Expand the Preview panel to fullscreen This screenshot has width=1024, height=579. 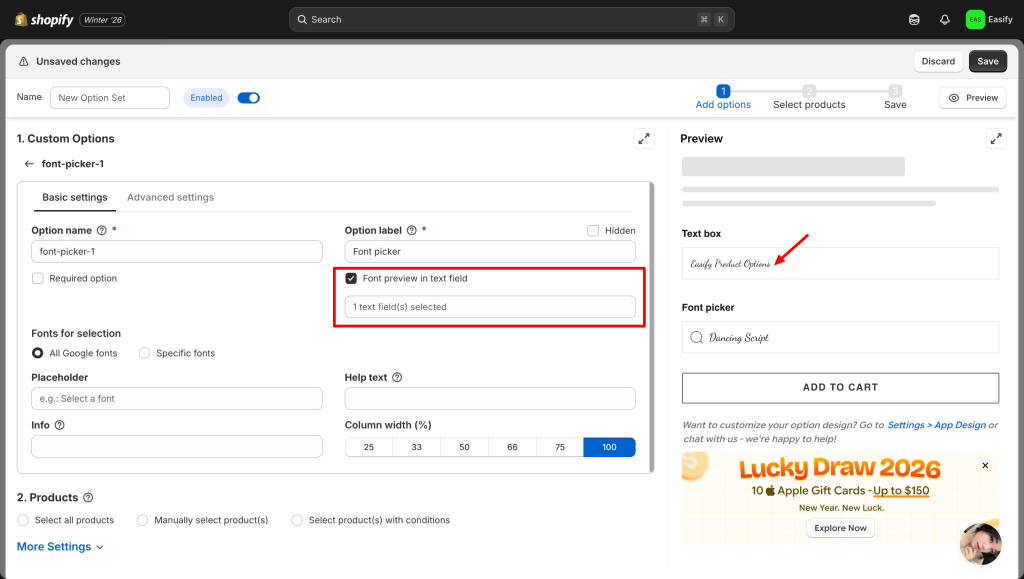tap(995, 139)
